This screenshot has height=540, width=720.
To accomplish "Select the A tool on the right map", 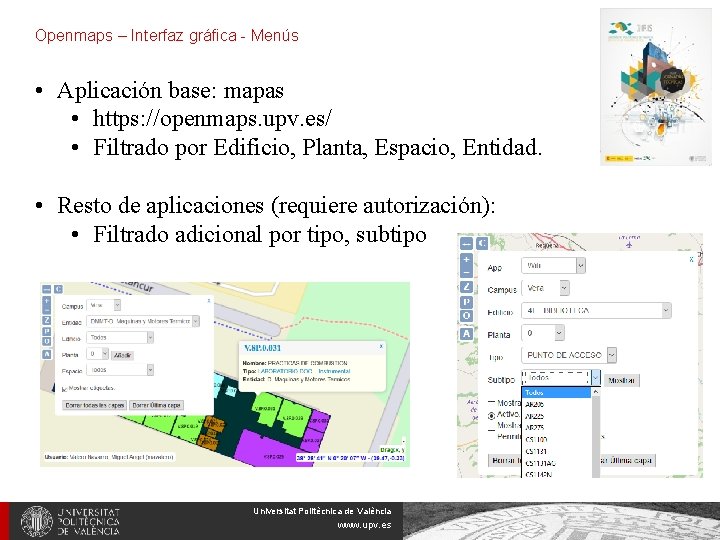I will 466,334.
